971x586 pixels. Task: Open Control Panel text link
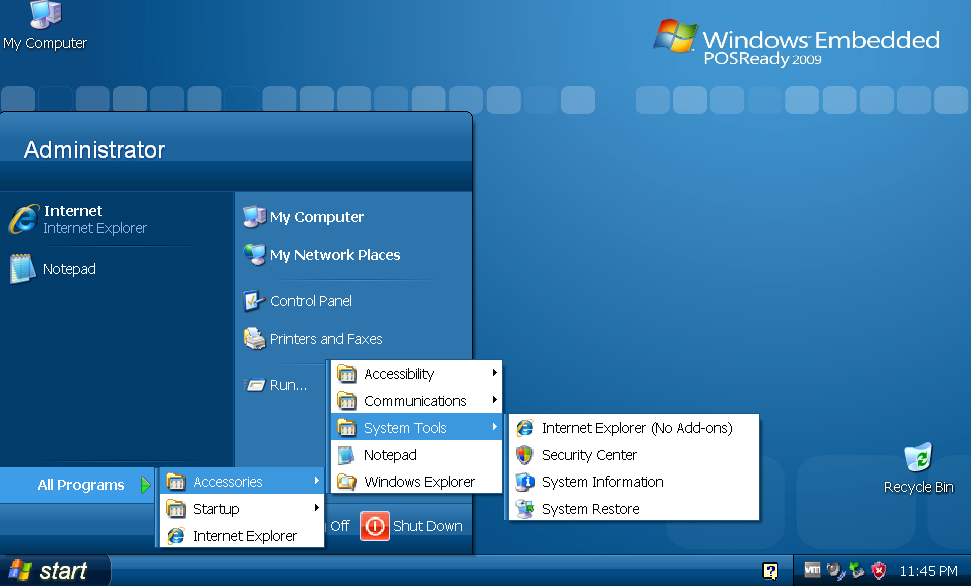311,301
